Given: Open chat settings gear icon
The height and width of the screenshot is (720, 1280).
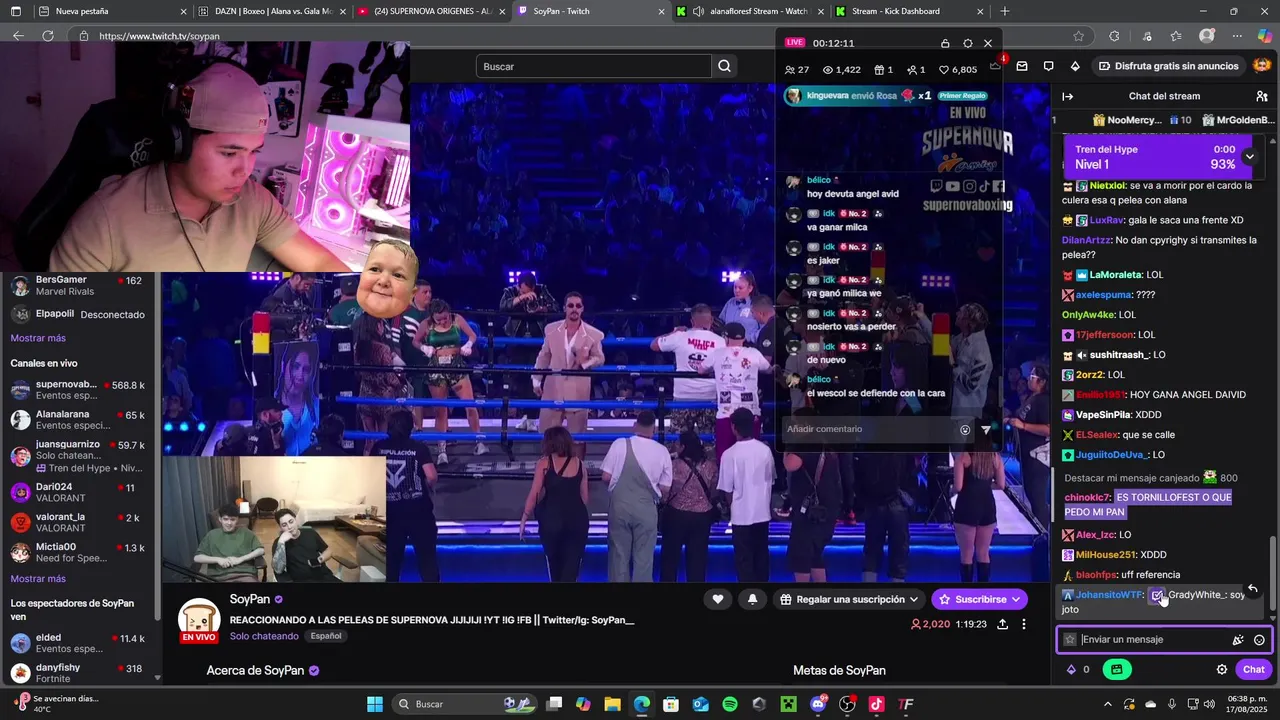Looking at the screenshot, I should (x=1222, y=669).
